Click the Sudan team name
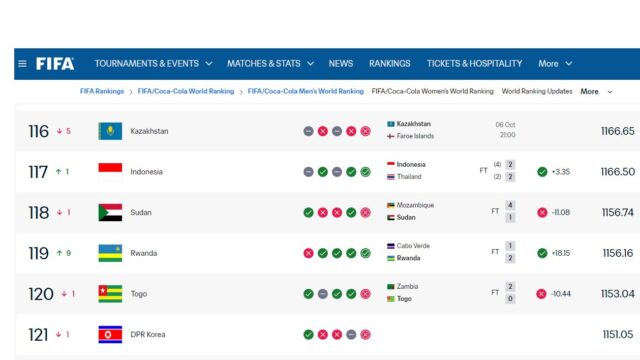Viewport: 640px width, 360px height. coord(141,212)
